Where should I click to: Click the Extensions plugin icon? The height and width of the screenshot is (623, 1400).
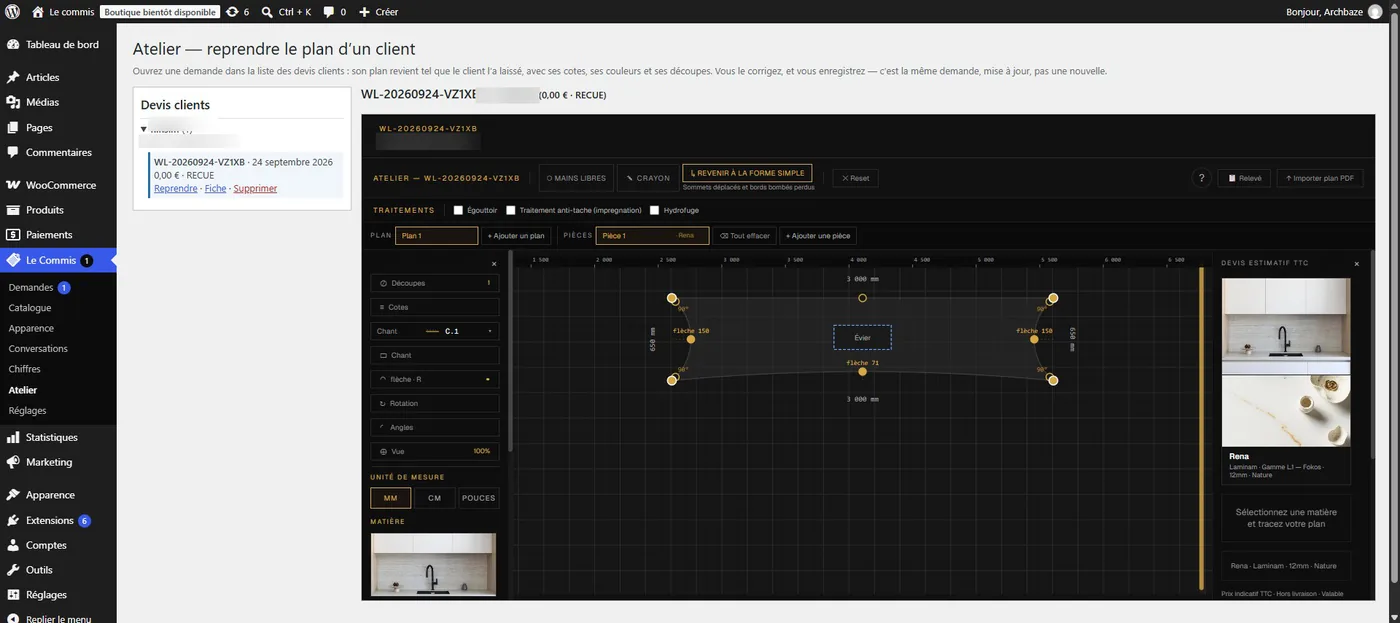click(13, 520)
